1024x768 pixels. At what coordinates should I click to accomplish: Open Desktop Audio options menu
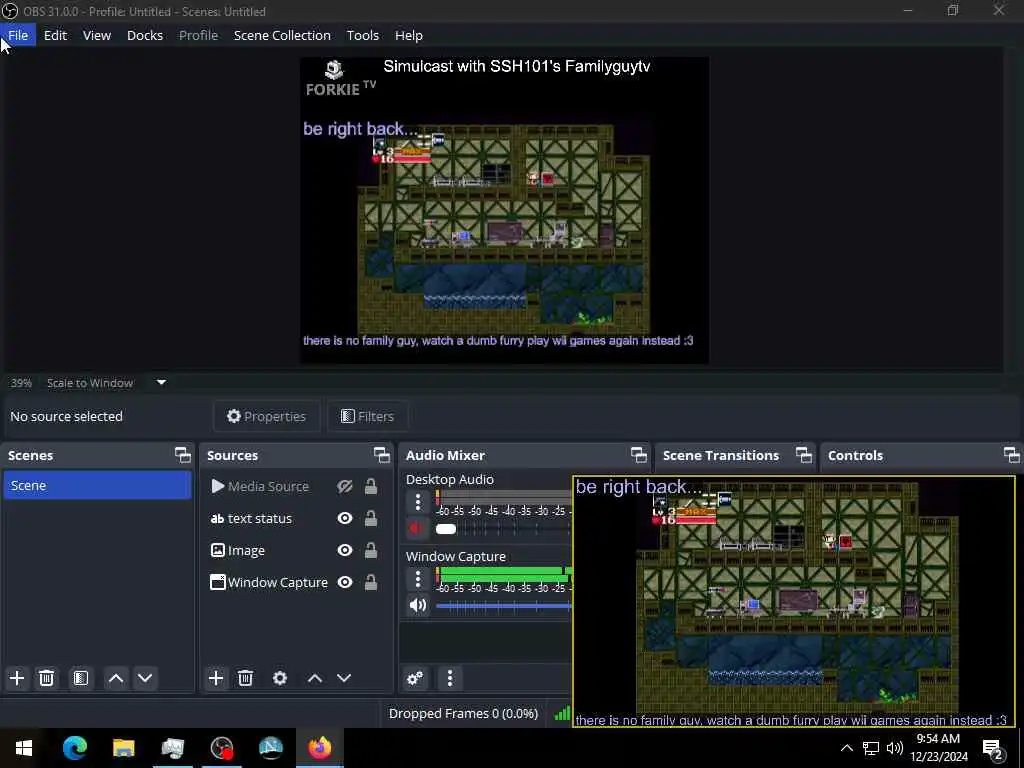coord(418,502)
